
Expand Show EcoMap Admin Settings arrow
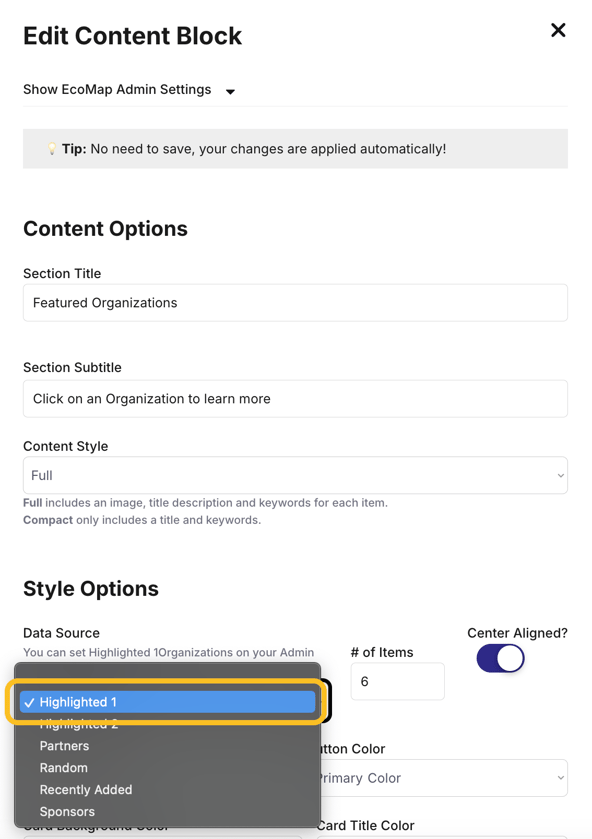(230, 91)
